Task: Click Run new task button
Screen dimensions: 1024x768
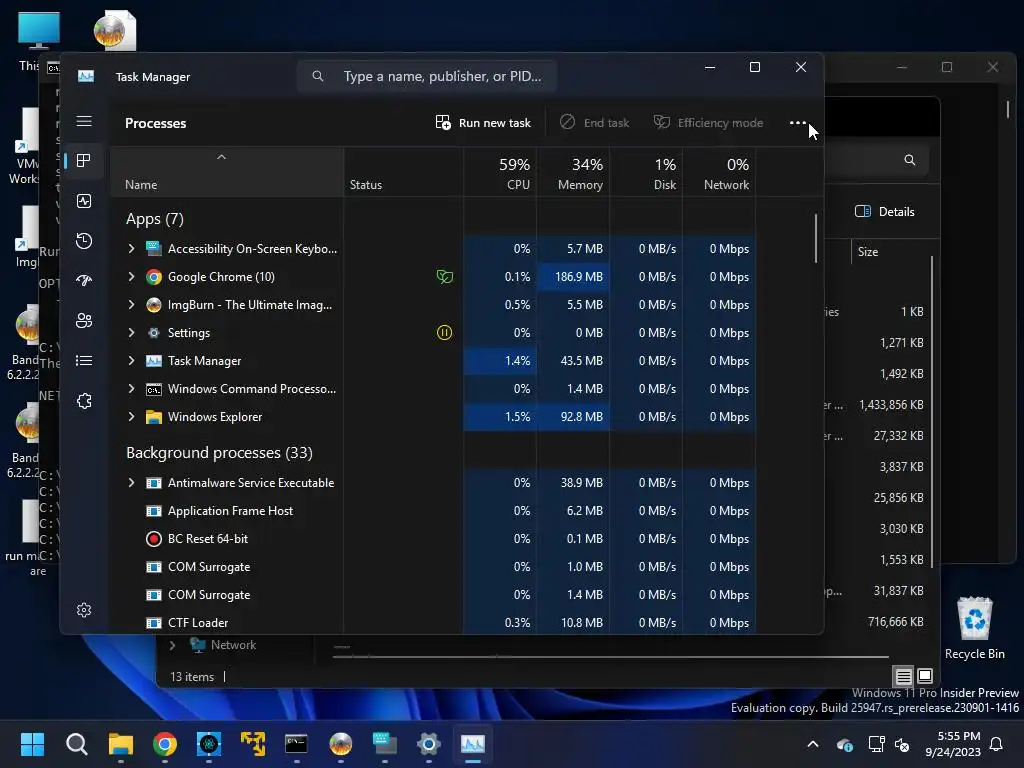Action: pyautogui.click(x=483, y=123)
